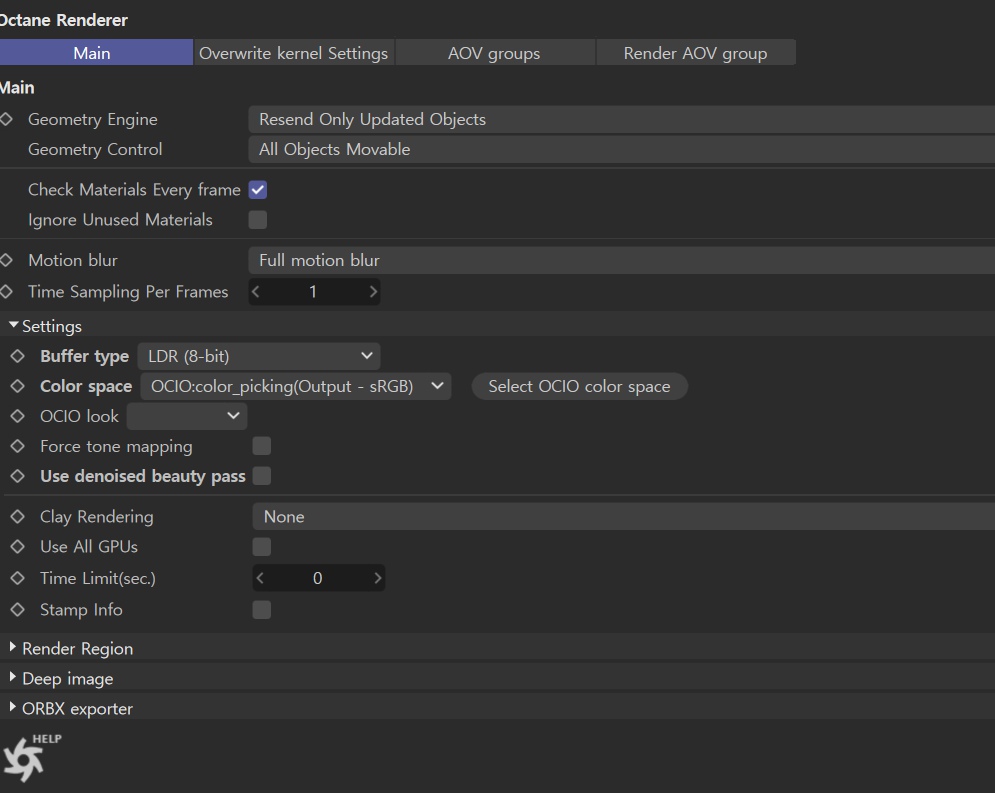Screen dimensions: 995x793
Task: Click the Time Limit(sec.) value field
Action: tap(319, 578)
